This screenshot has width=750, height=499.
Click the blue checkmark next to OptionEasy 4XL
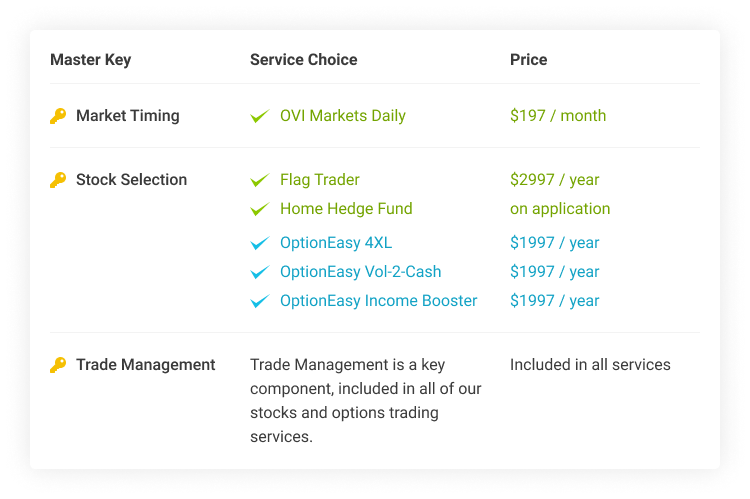260,243
